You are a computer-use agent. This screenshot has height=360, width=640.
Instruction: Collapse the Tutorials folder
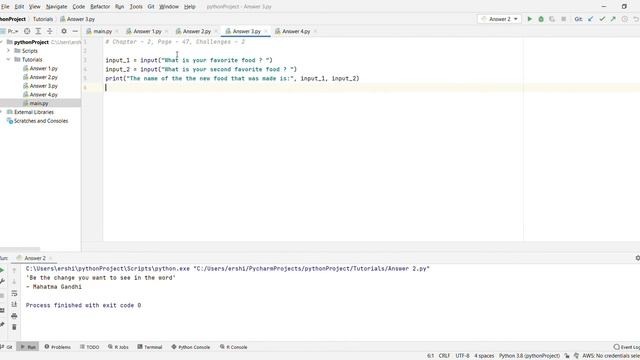[x=8, y=60]
